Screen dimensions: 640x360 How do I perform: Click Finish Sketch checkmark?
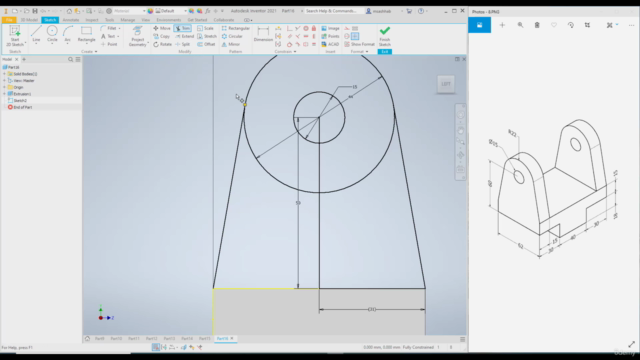pos(384,36)
